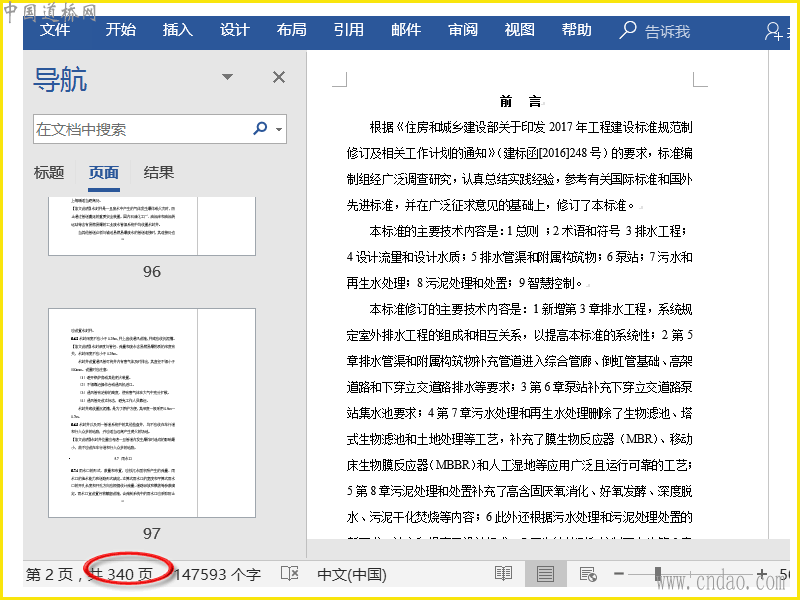Open the 视图 ribbon tab
The image size is (800, 600).
520,30
